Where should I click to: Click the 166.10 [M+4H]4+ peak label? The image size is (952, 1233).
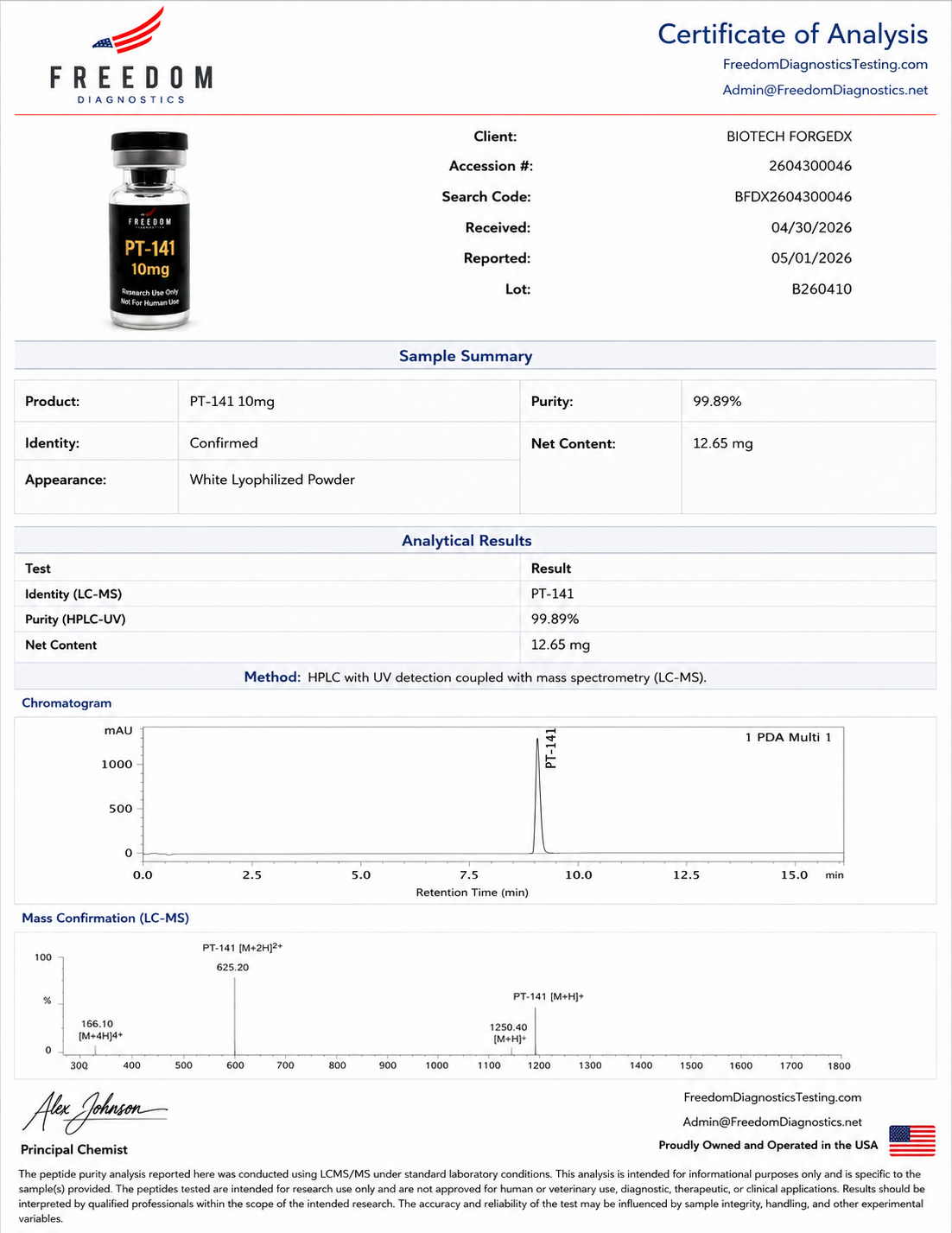(98, 1030)
